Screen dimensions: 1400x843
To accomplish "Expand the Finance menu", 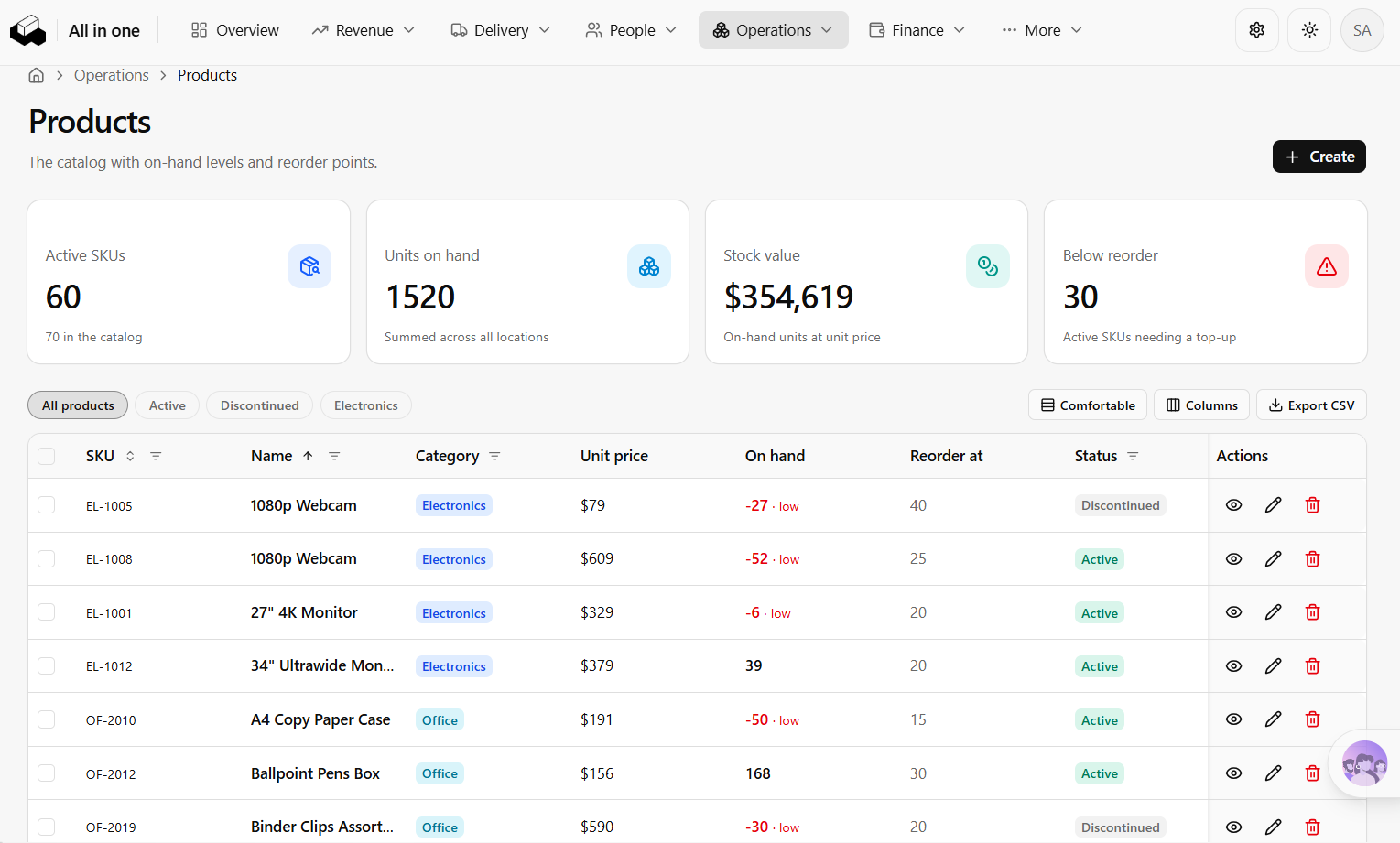I will [917, 30].
